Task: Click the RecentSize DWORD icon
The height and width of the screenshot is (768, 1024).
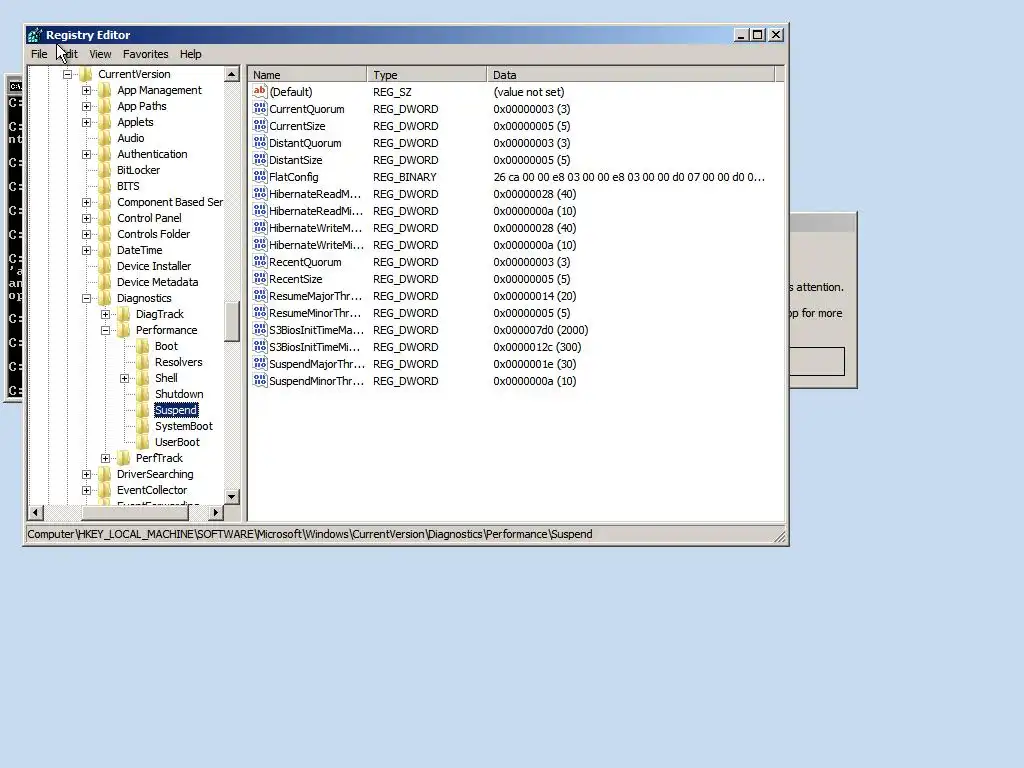Action: (x=260, y=278)
